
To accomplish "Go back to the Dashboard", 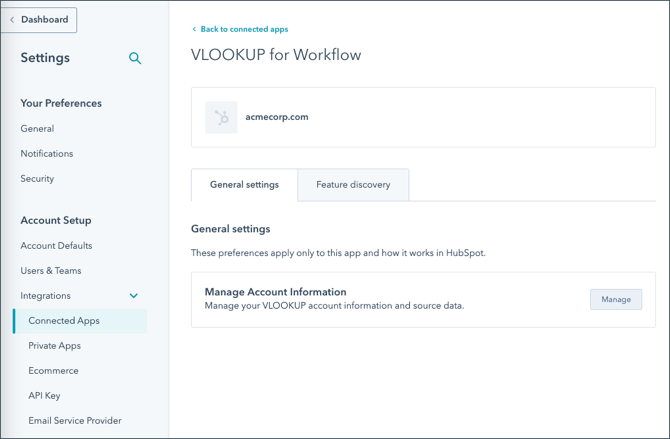I will (39, 20).
